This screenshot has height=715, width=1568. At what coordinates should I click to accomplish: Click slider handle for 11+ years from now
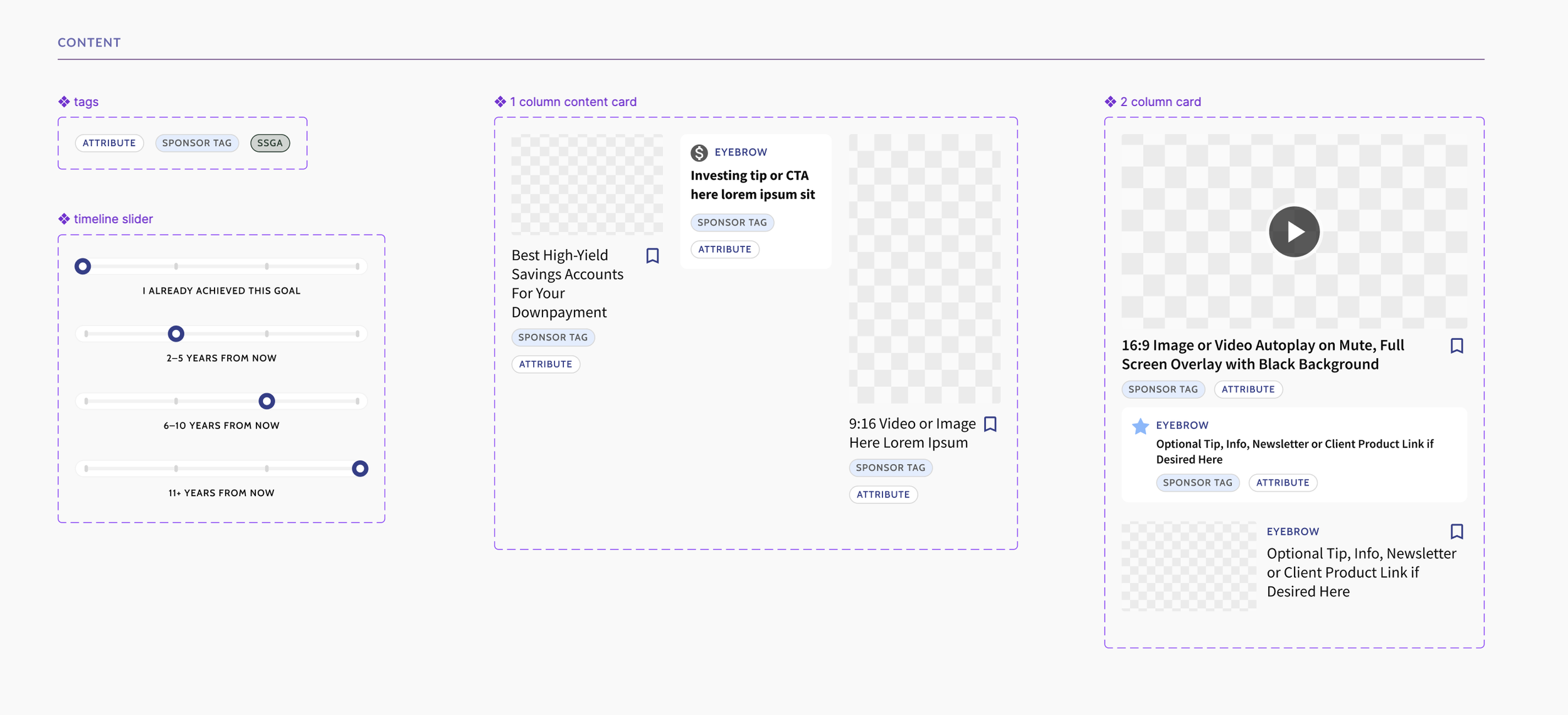pos(360,469)
